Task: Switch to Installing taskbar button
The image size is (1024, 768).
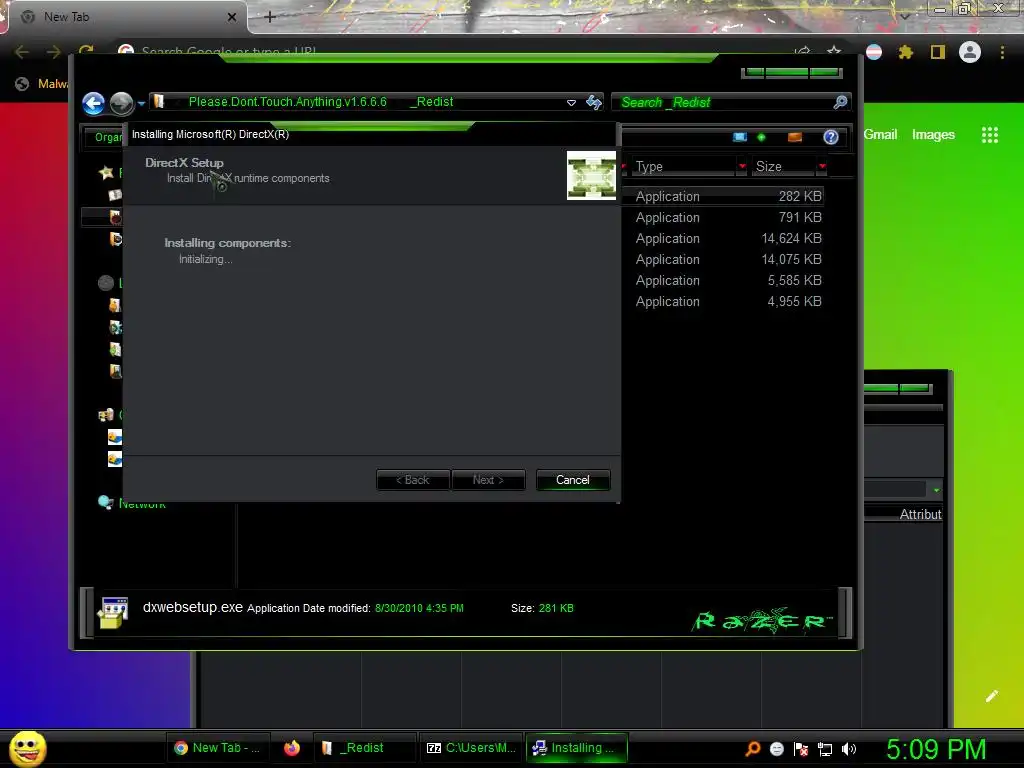Action: (x=576, y=748)
